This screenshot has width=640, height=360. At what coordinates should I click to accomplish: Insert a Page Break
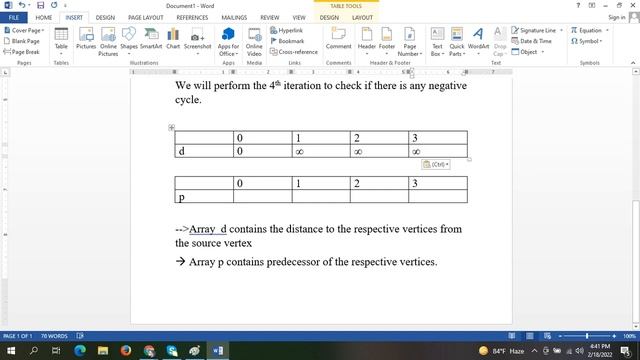21,52
